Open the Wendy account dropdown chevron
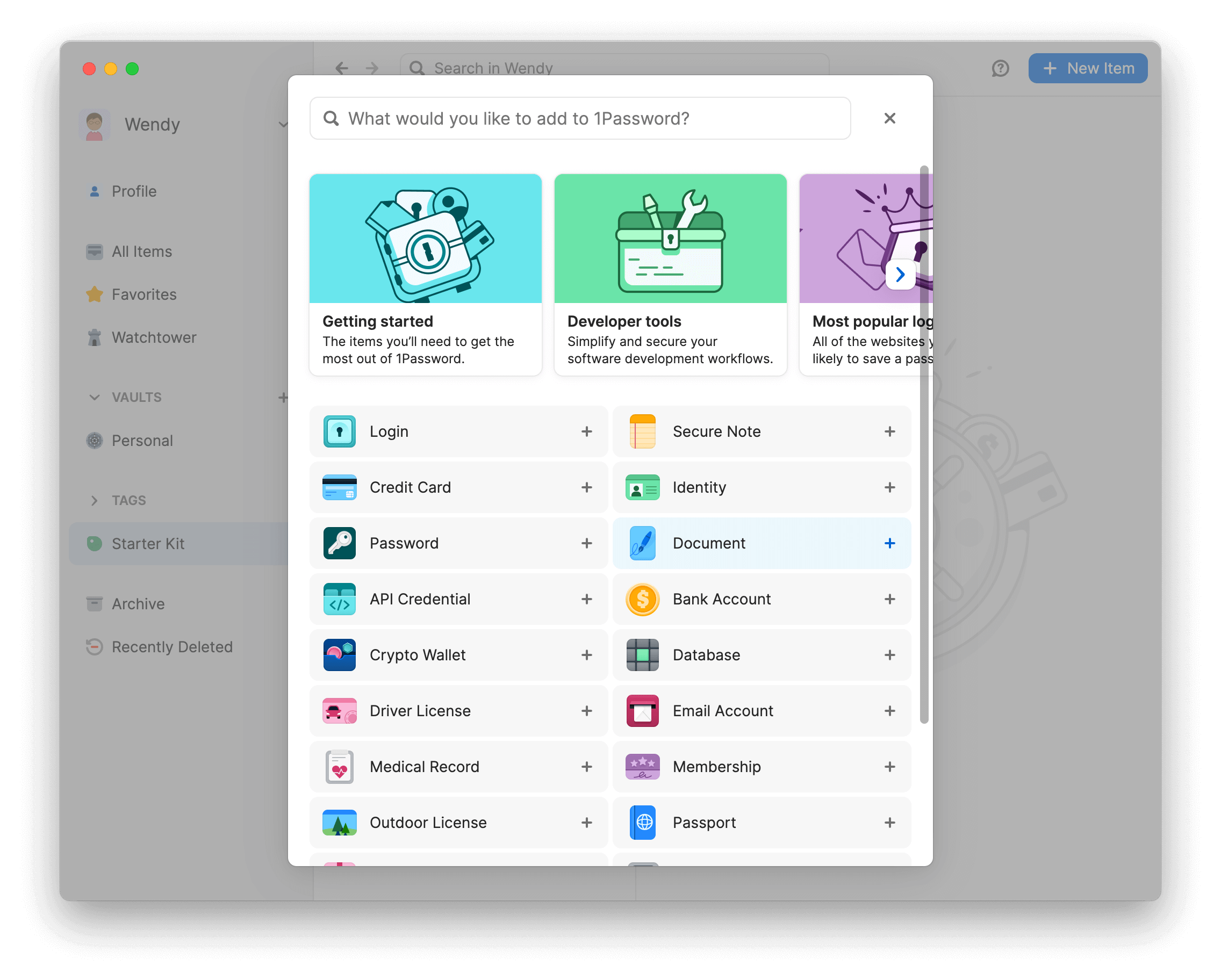1221x980 pixels. (283, 125)
